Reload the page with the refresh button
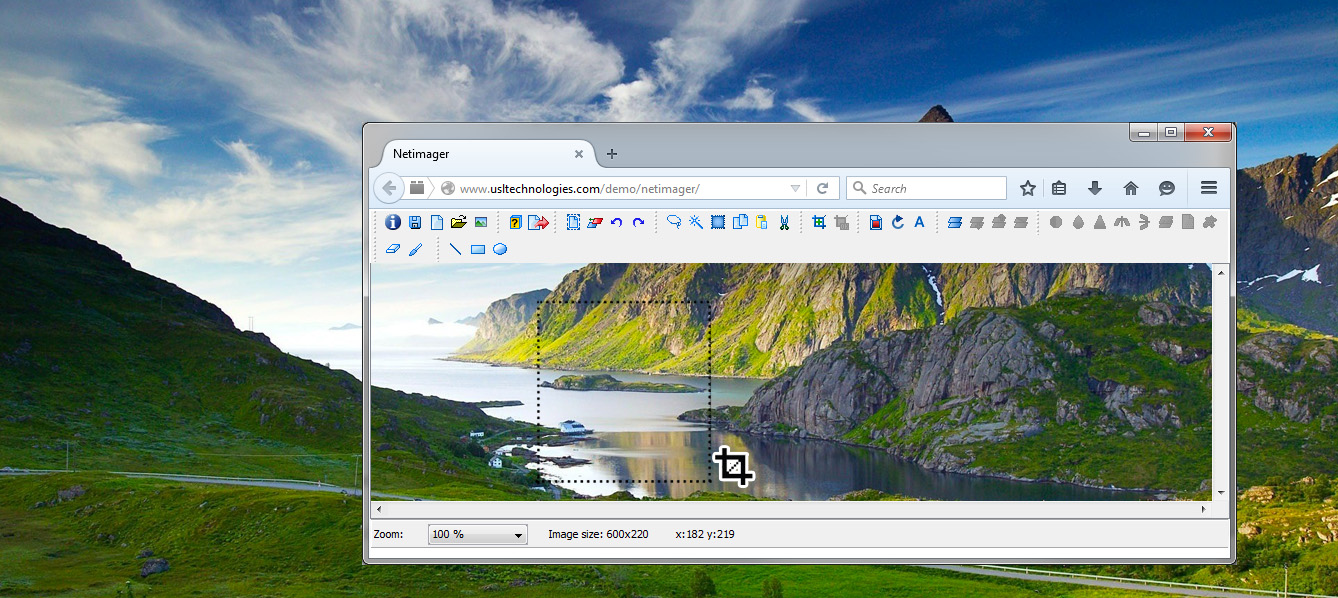 [x=822, y=188]
